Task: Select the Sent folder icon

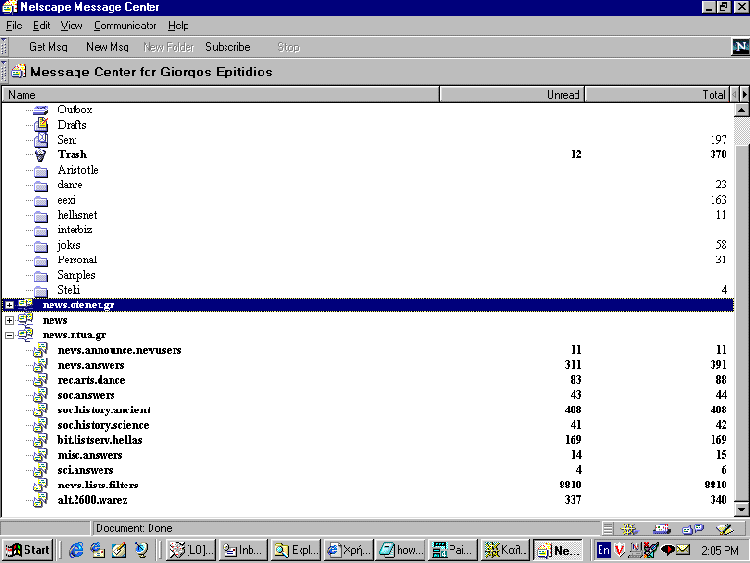Action: (41, 140)
